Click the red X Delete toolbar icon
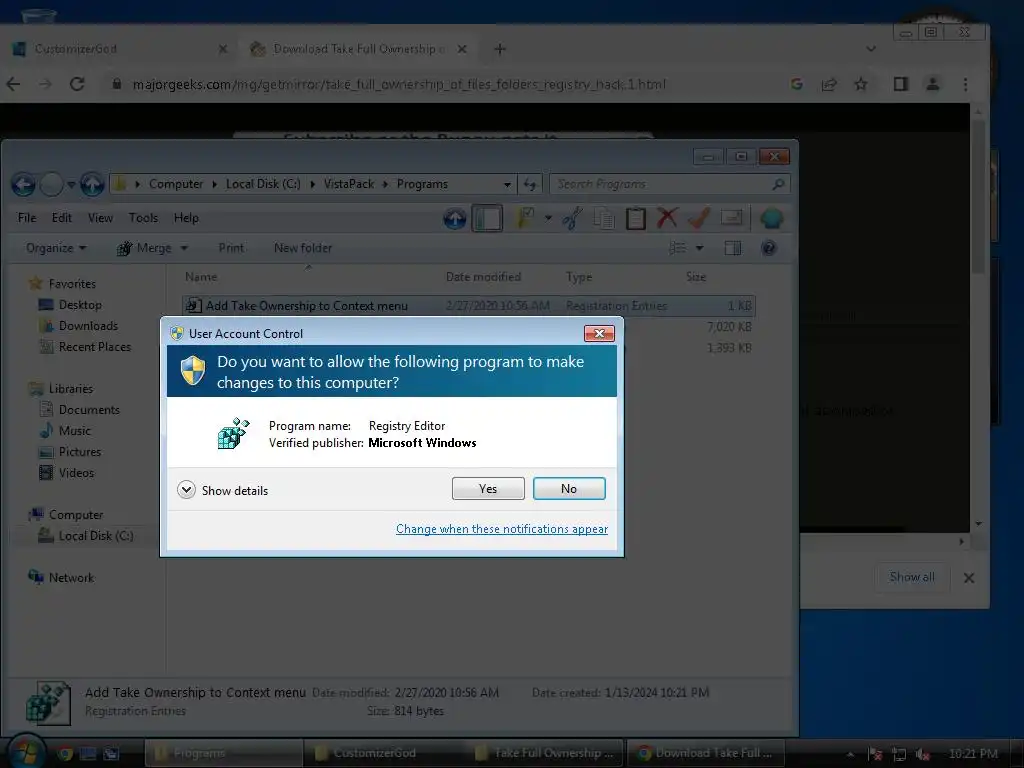This screenshot has width=1024, height=768. 667,218
